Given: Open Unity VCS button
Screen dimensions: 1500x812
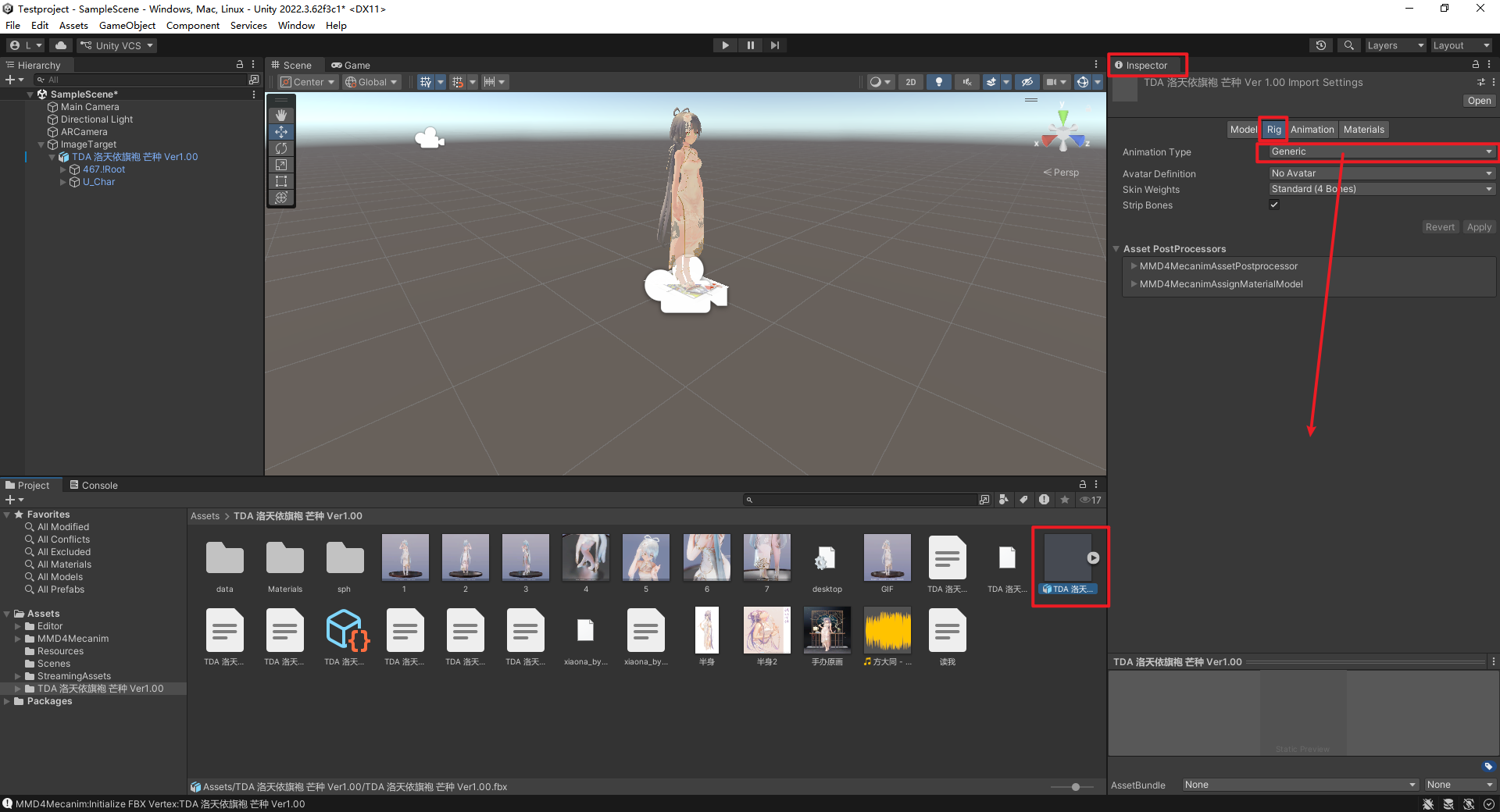Looking at the screenshot, I should (117, 45).
